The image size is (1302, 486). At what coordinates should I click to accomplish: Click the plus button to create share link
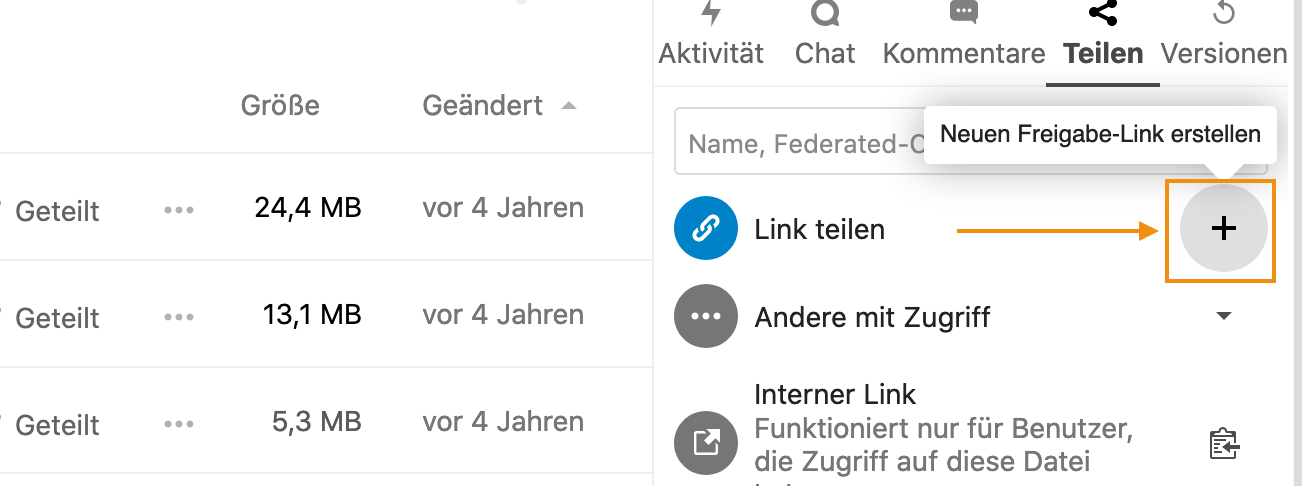[x=1223, y=229]
